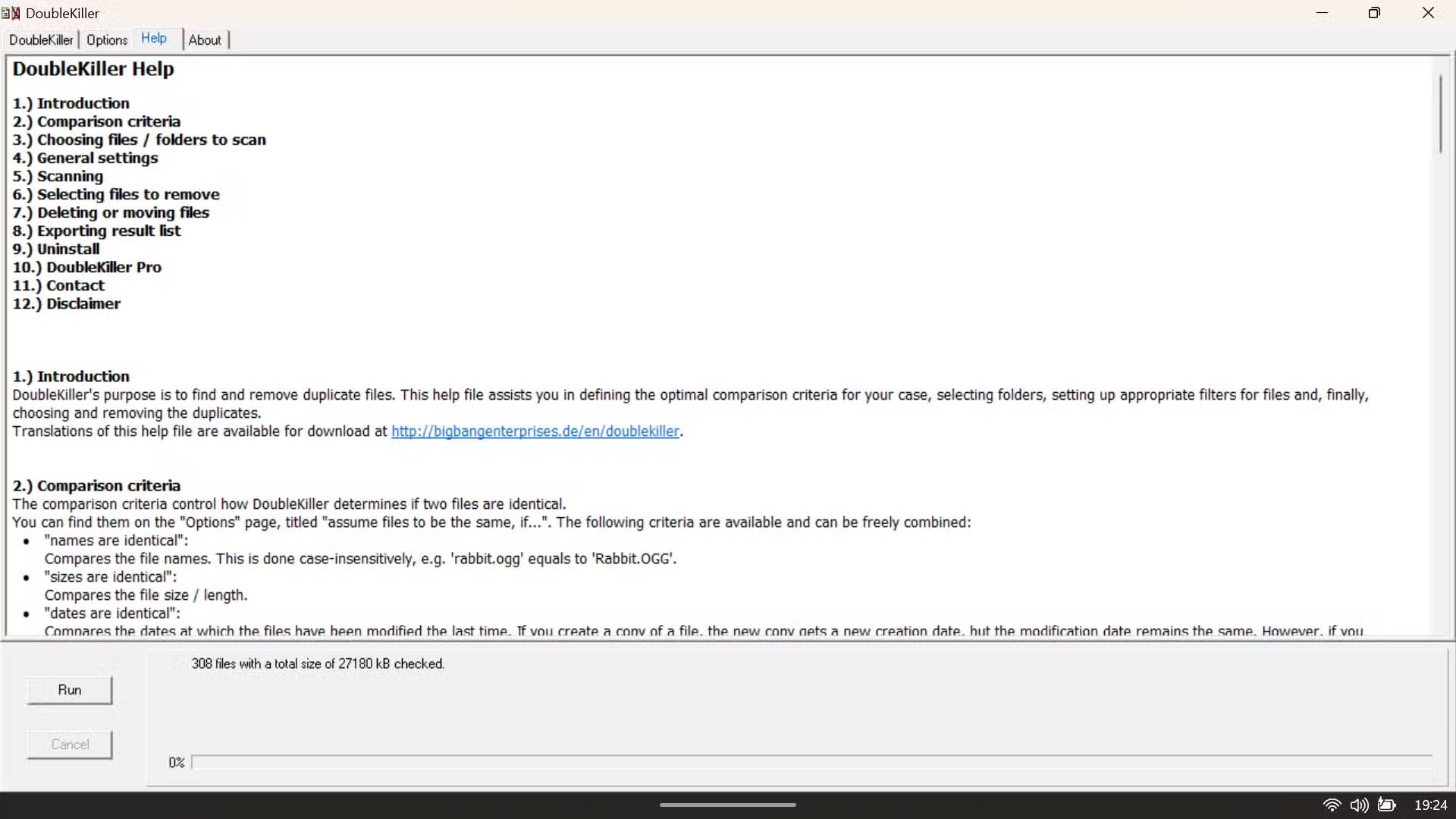Open the Options tab
Viewport: 1456px width, 819px height.
coord(107,40)
